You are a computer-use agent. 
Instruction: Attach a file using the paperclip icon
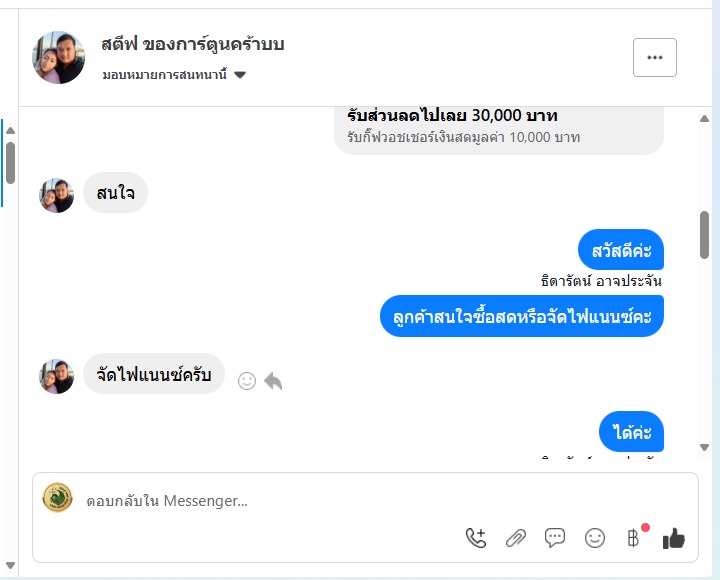point(515,538)
